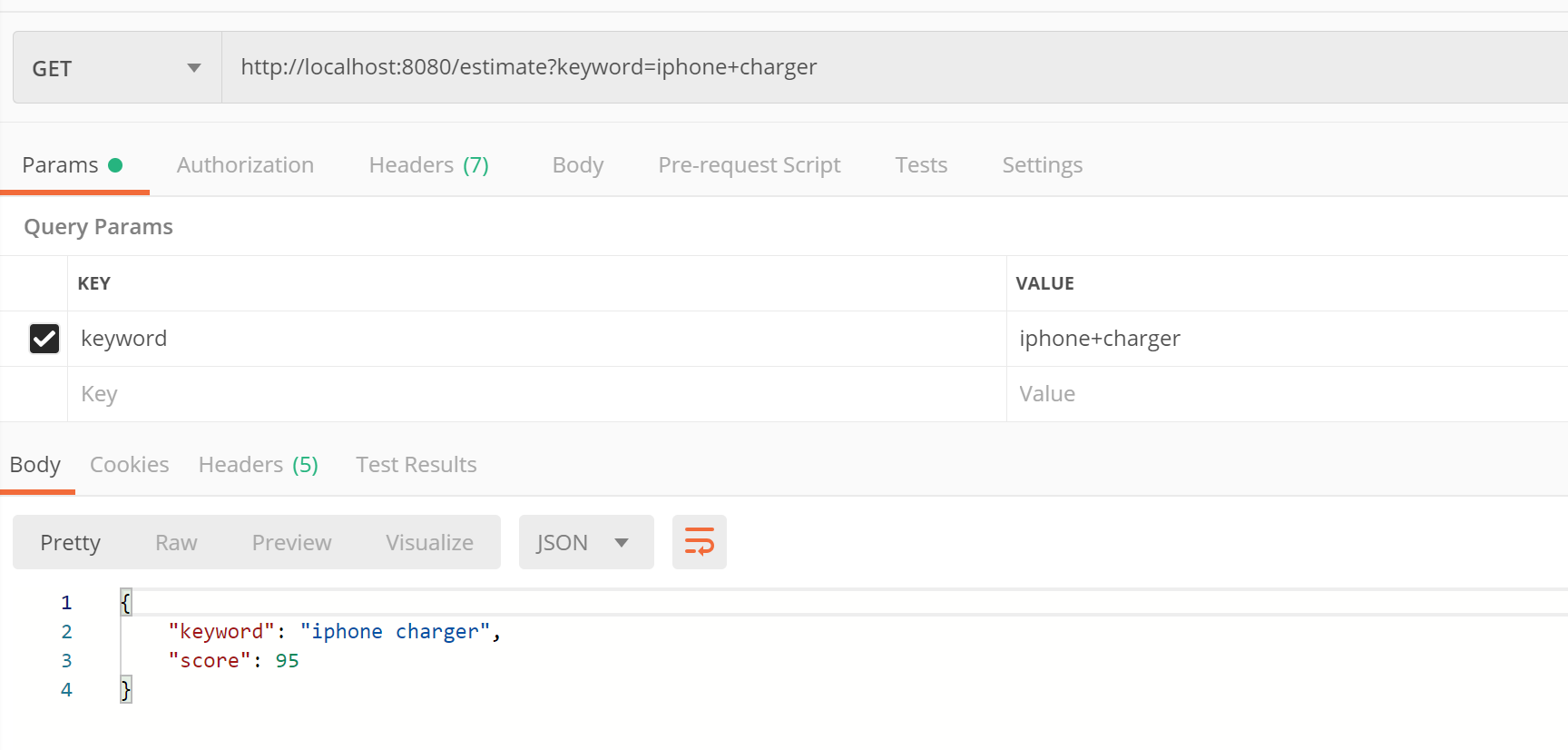Click the request URL field
The image size is (1568, 750).
pyautogui.click(x=895, y=67)
